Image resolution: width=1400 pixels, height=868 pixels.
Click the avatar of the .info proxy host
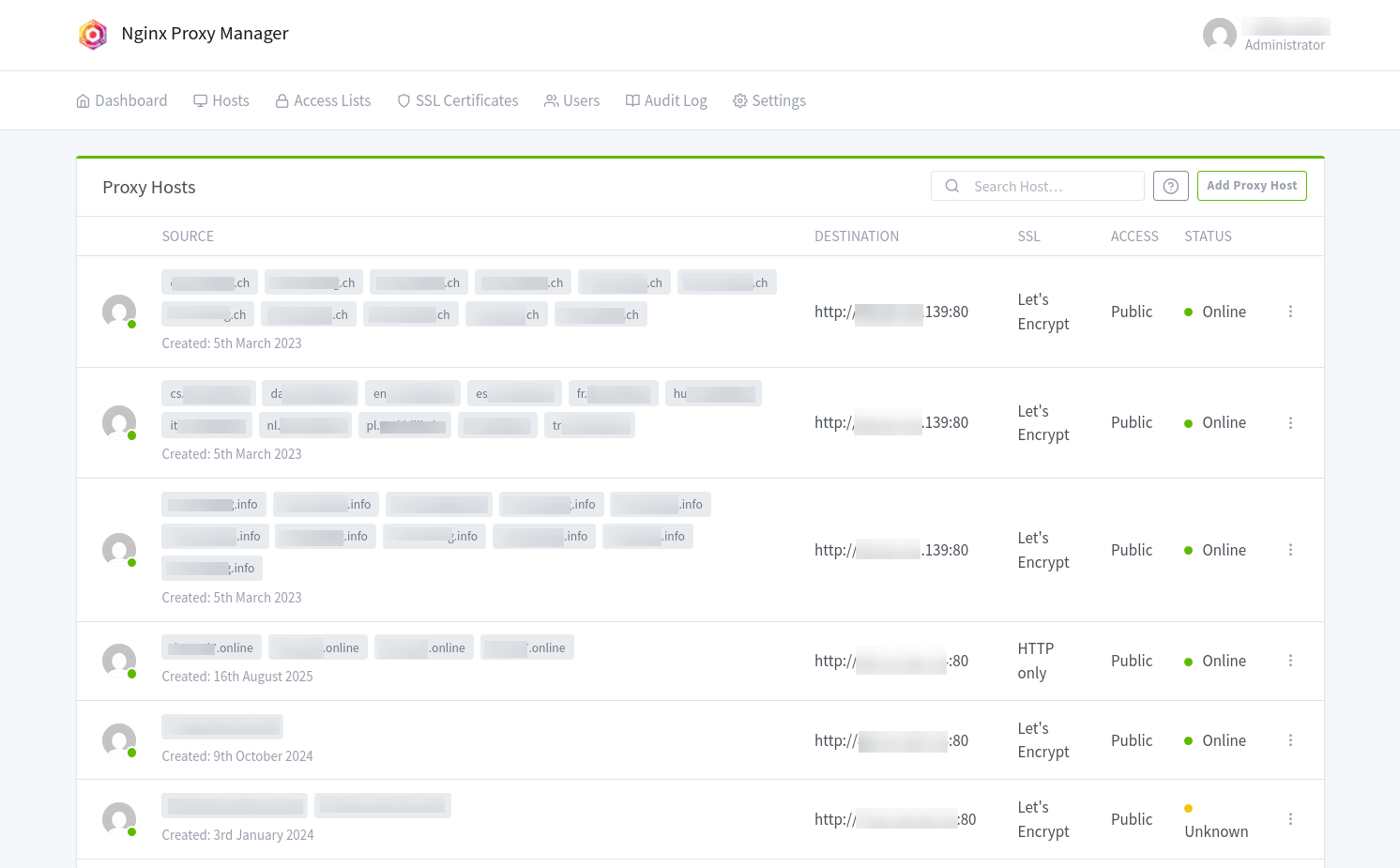click(x=119, y=550)
